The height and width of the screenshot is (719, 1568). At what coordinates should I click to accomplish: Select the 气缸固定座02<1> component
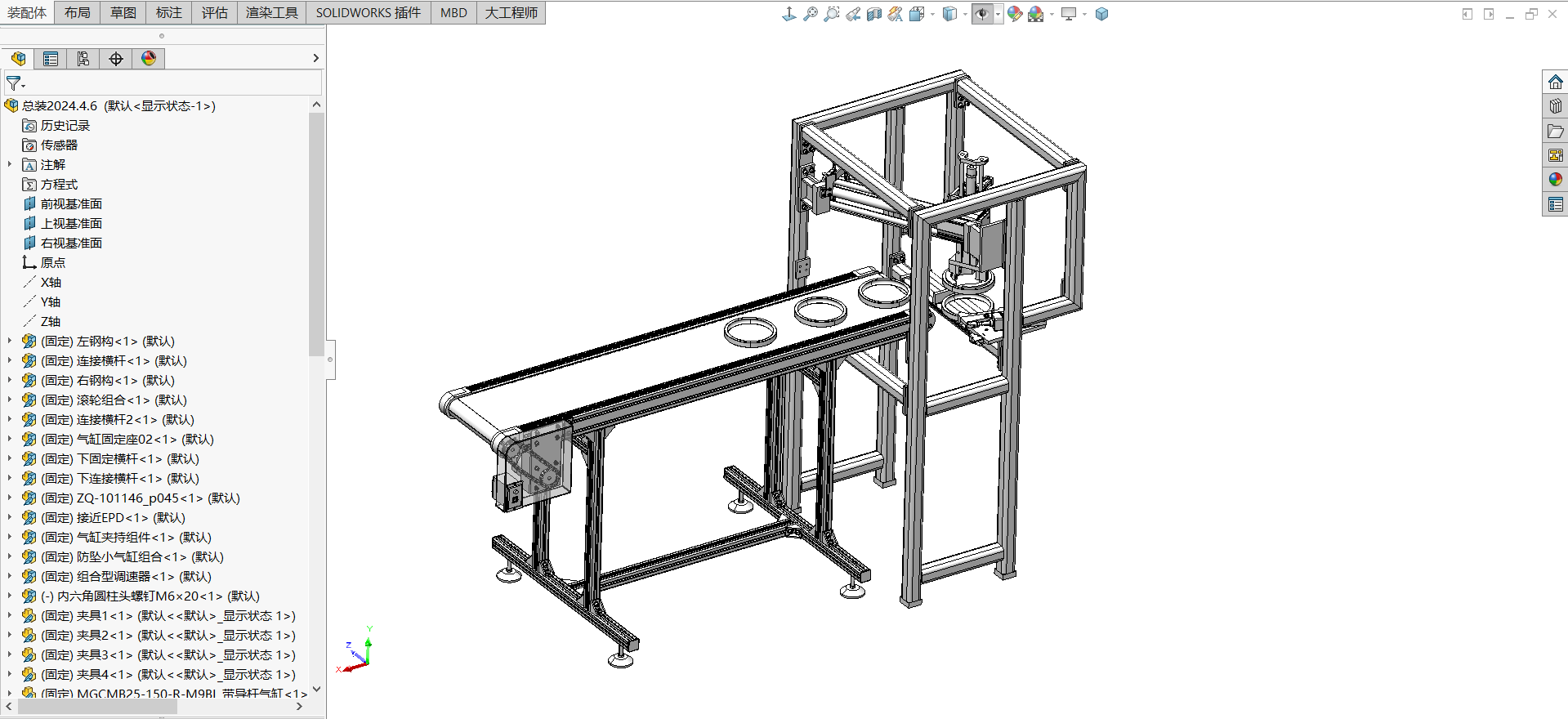click(x=127, y=439)
